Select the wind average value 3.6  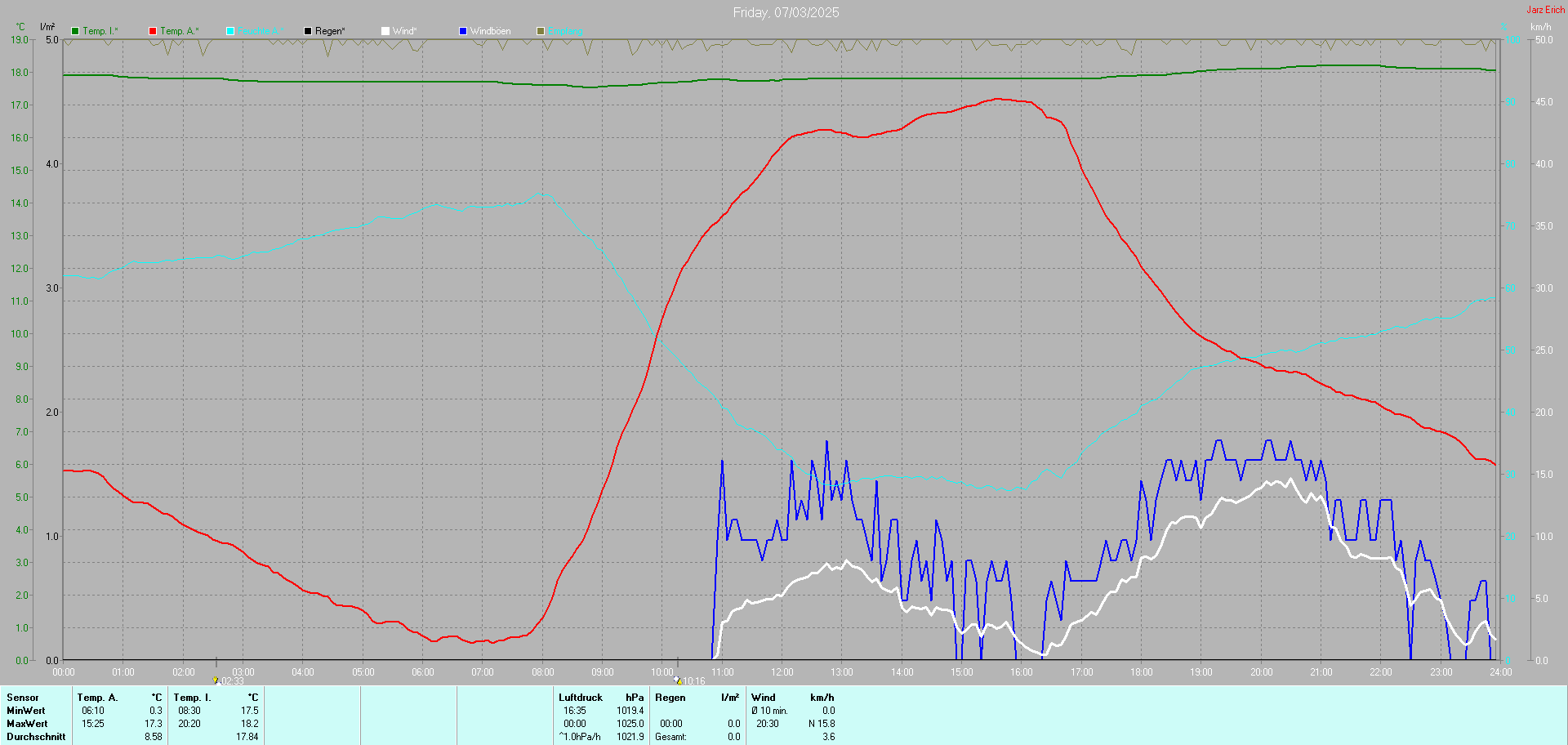coord(829,737)
